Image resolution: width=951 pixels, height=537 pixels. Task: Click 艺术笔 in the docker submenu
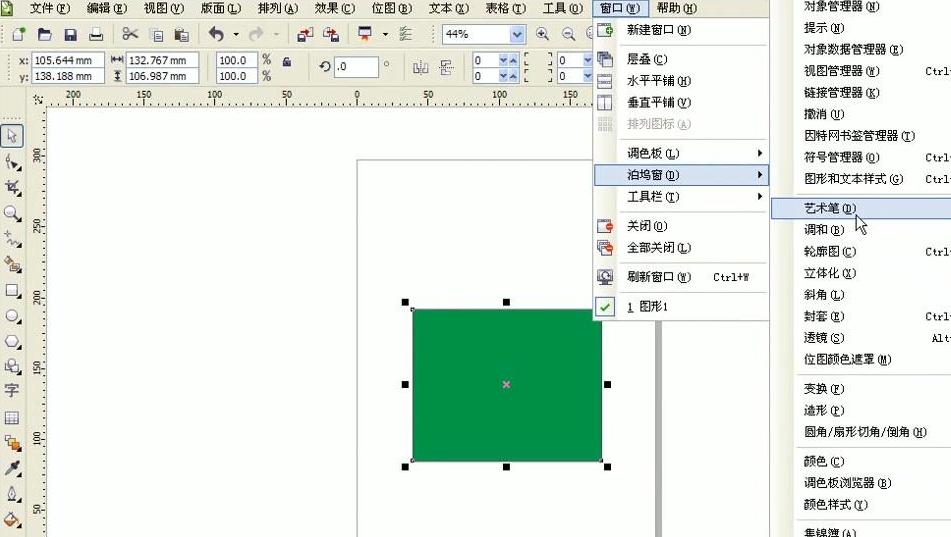[830, 208]
